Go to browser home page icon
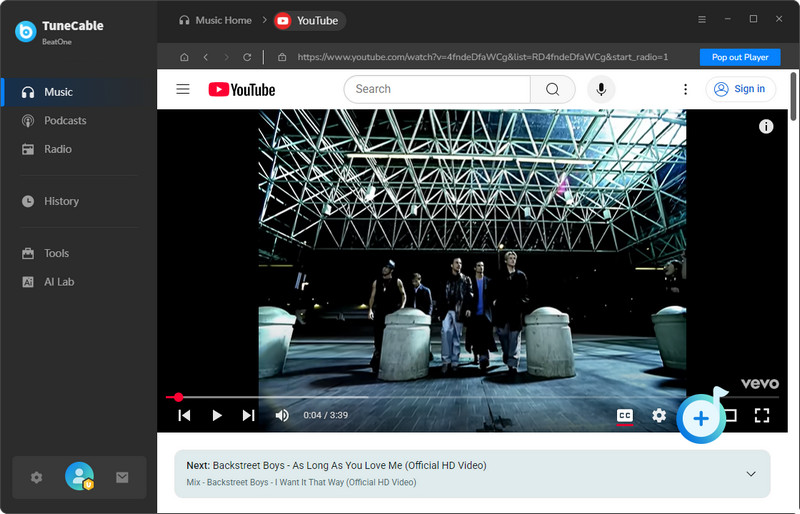This screenshot has height=514, width=800. (184, 57)
